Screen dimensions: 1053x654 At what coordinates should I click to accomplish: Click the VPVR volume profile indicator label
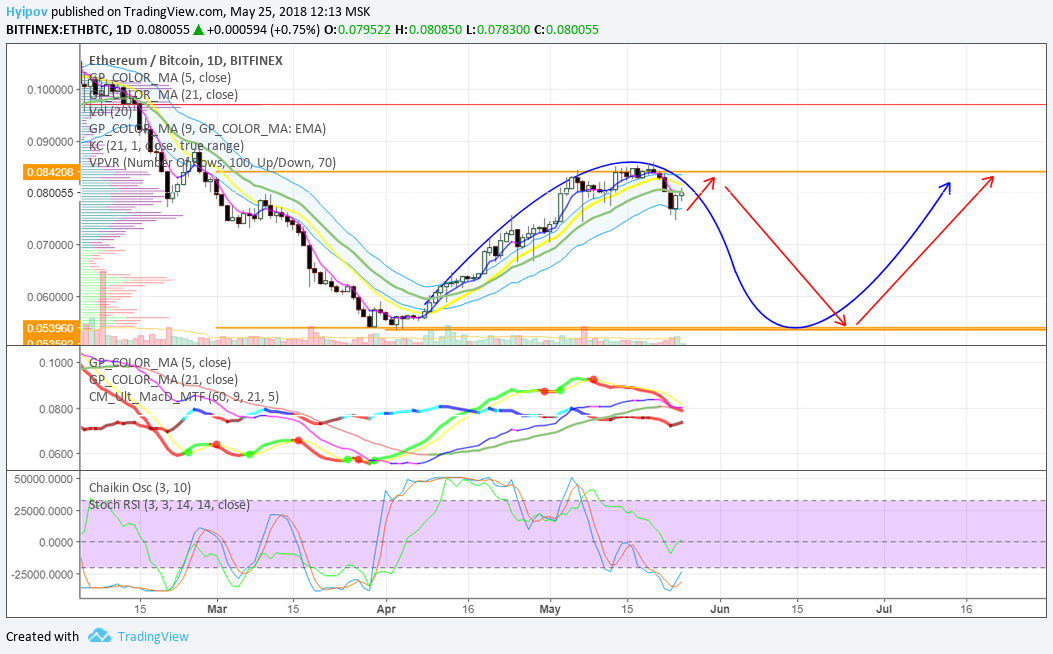(213, 162)
